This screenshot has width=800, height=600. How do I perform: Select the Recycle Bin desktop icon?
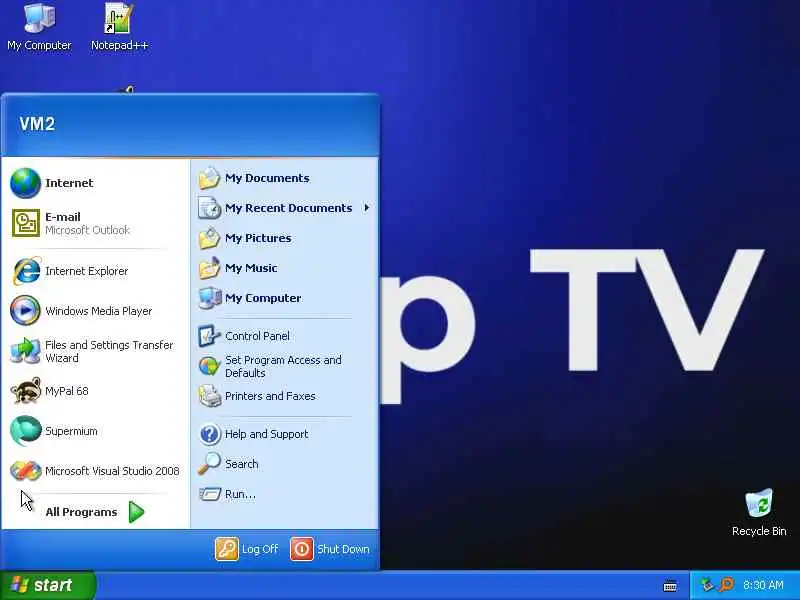pos(759,503)
